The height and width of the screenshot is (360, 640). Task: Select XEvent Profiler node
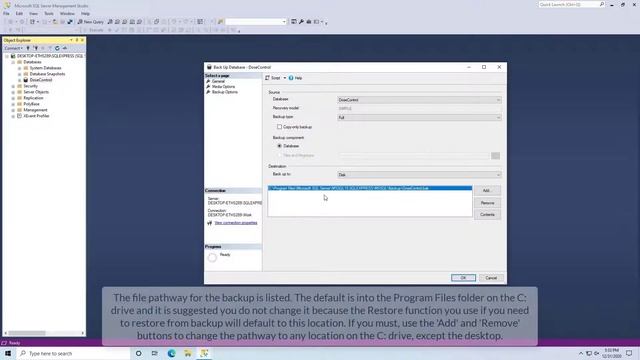36,116
